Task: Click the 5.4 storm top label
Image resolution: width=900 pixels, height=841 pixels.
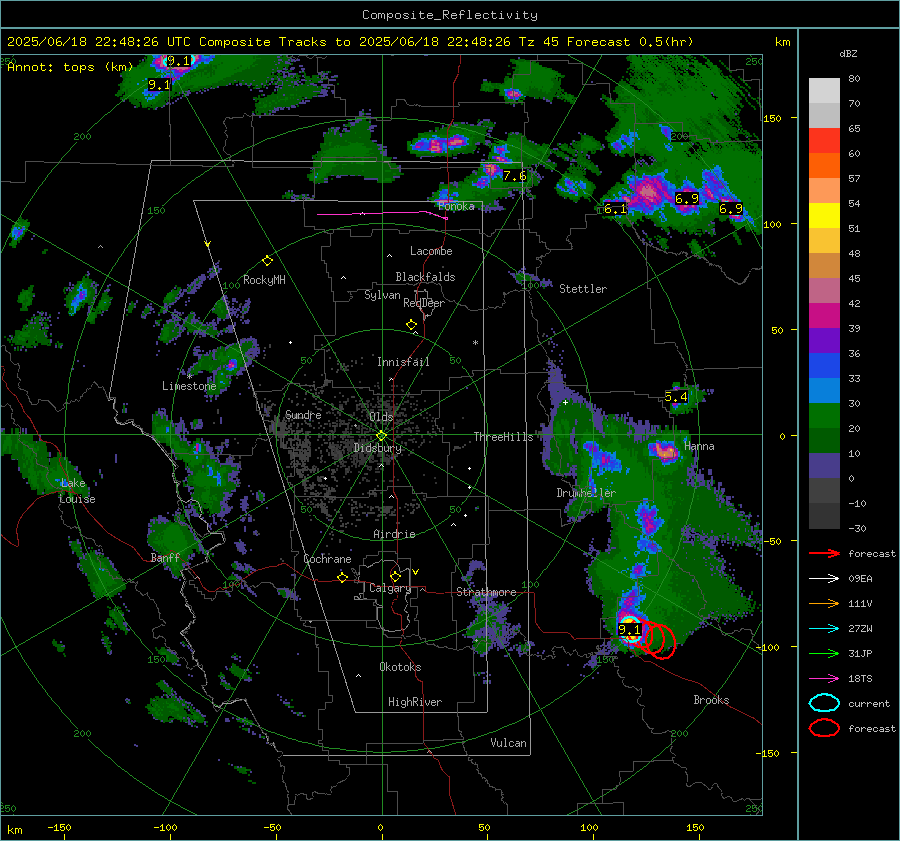Action: tap(676, 397)
